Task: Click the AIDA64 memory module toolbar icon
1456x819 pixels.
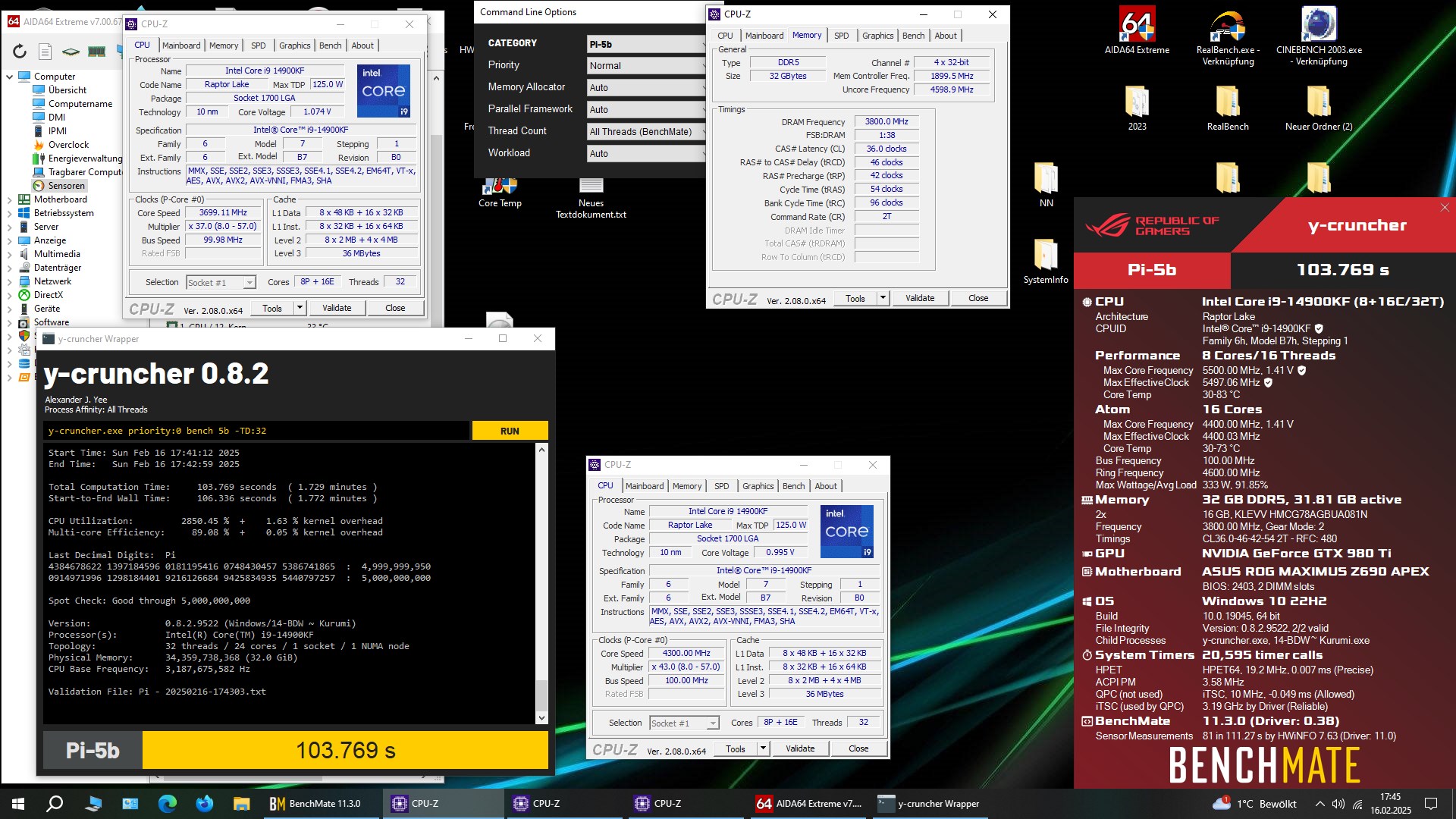Action: (x=96, y=52)
